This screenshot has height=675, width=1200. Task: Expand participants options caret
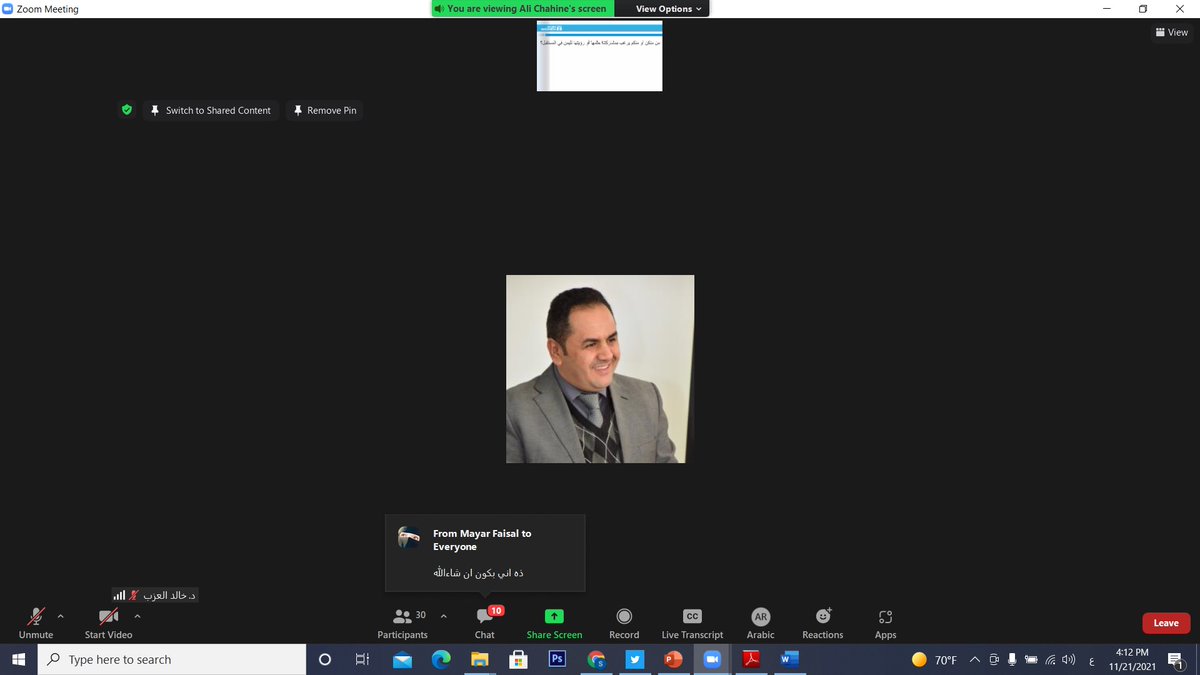tap(443, 616)
